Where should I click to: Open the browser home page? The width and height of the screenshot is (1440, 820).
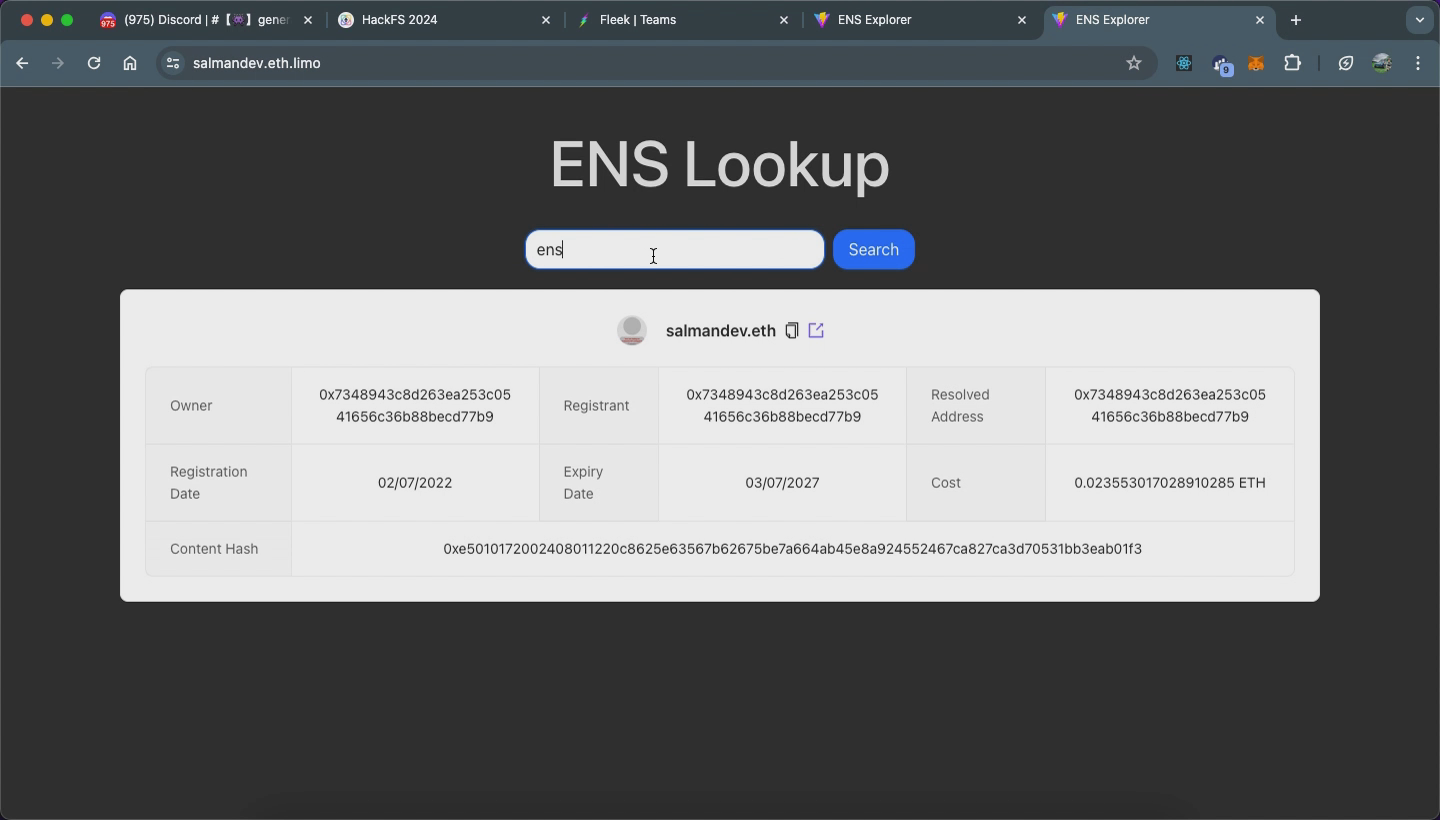coord(130,63)
